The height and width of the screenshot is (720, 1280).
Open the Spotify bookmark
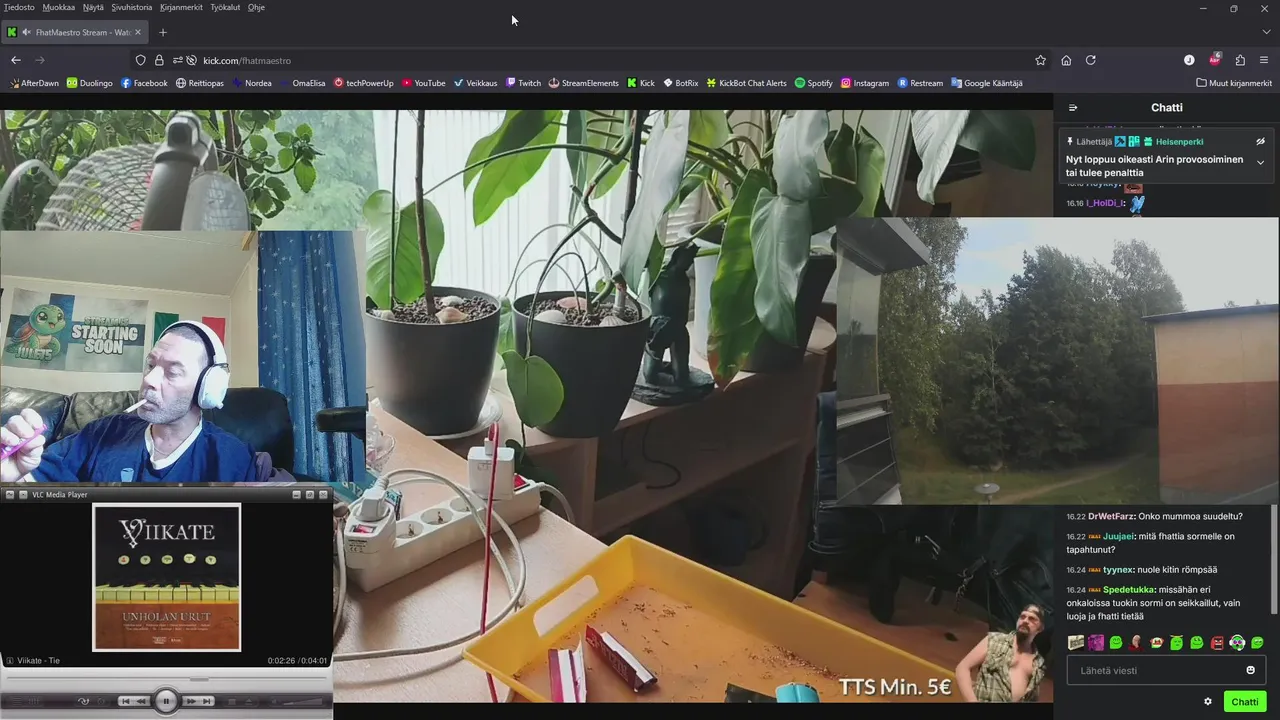click(814, 83)
